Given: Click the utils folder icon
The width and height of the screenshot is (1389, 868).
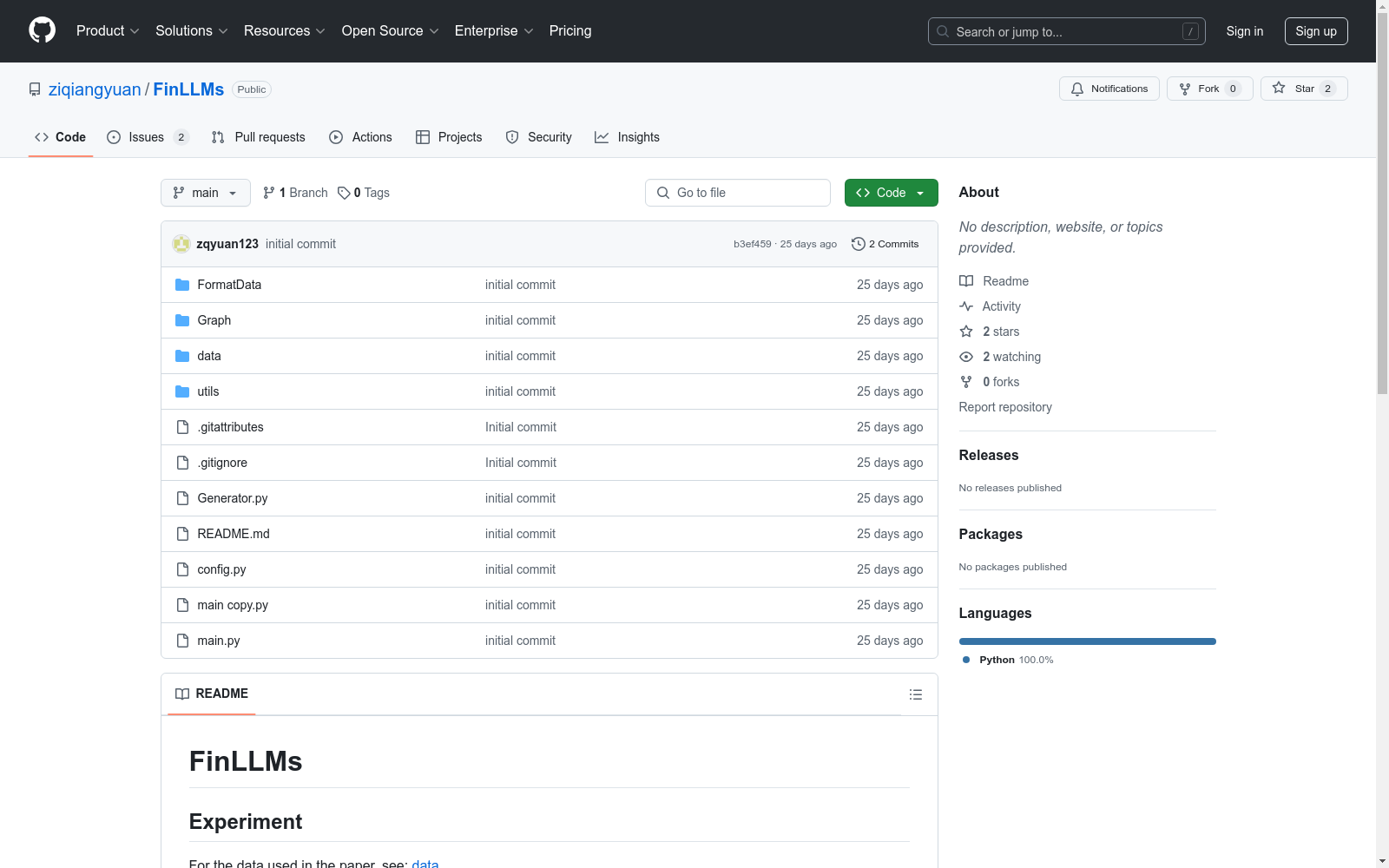Looking at the screenshot, I should tap(182, 391).
